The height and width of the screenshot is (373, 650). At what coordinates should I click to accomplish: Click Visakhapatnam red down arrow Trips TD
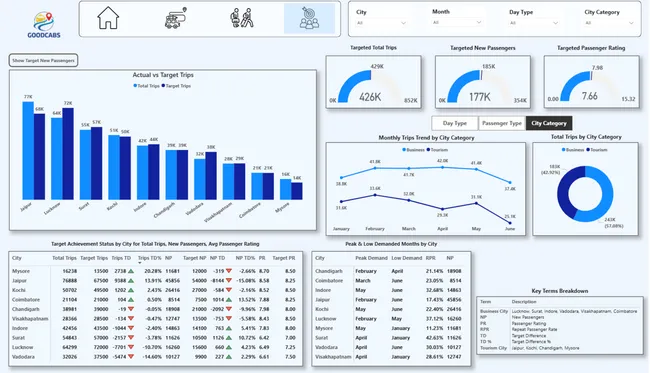[x=131, y=319]
